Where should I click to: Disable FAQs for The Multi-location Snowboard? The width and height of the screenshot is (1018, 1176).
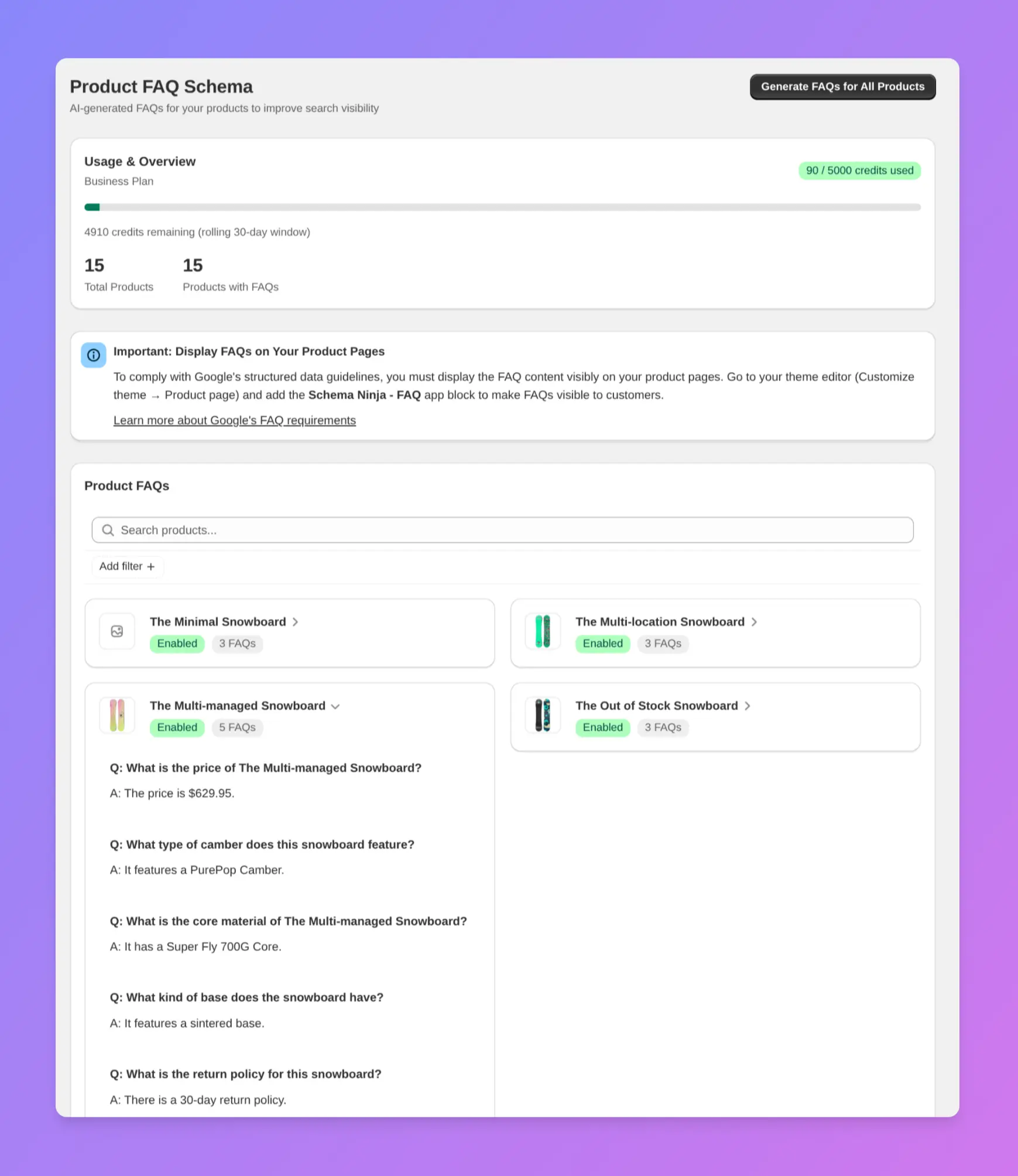[x=602, y=644]
